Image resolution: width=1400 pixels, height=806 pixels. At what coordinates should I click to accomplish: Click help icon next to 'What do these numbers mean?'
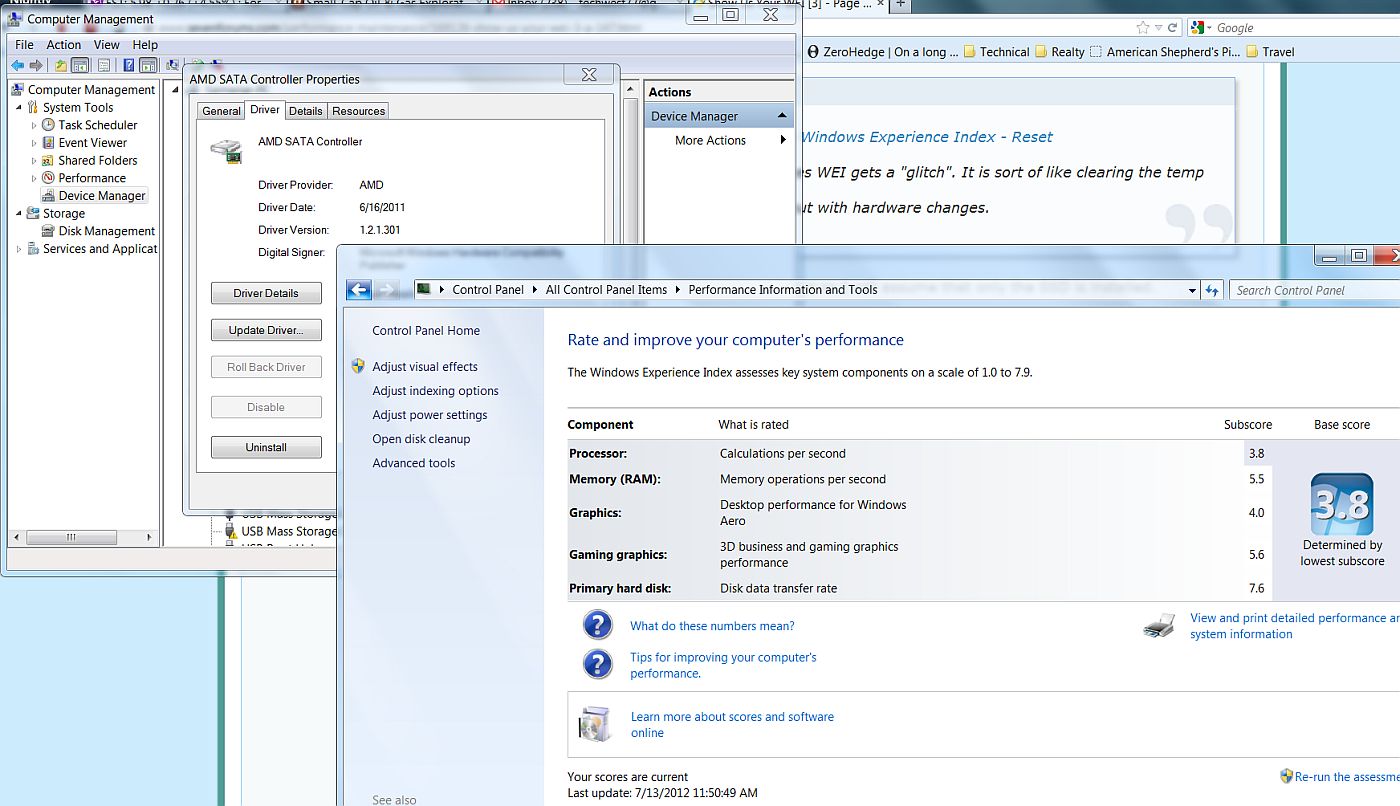[597, 625]
